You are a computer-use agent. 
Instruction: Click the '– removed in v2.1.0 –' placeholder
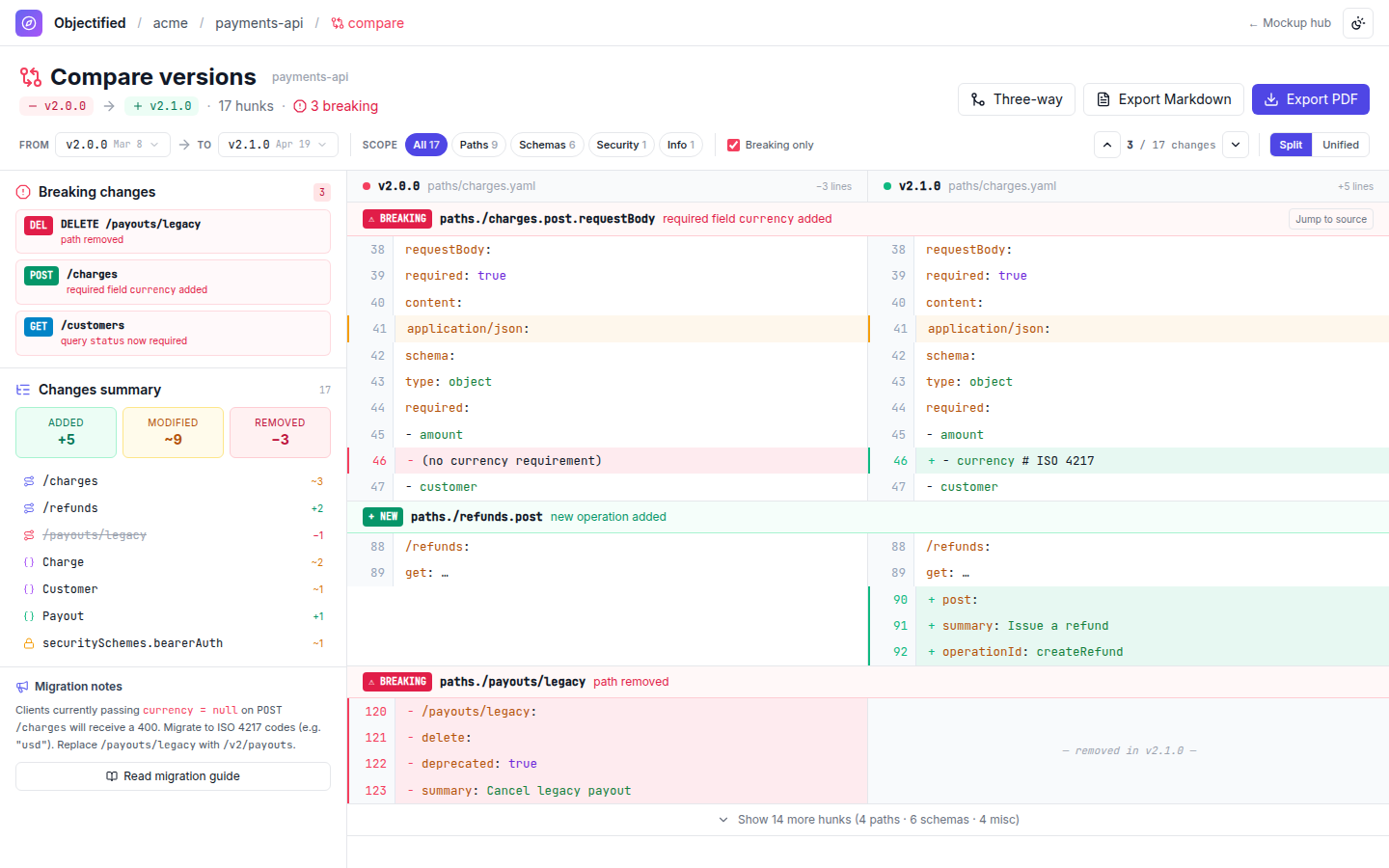click(1129, 750)
